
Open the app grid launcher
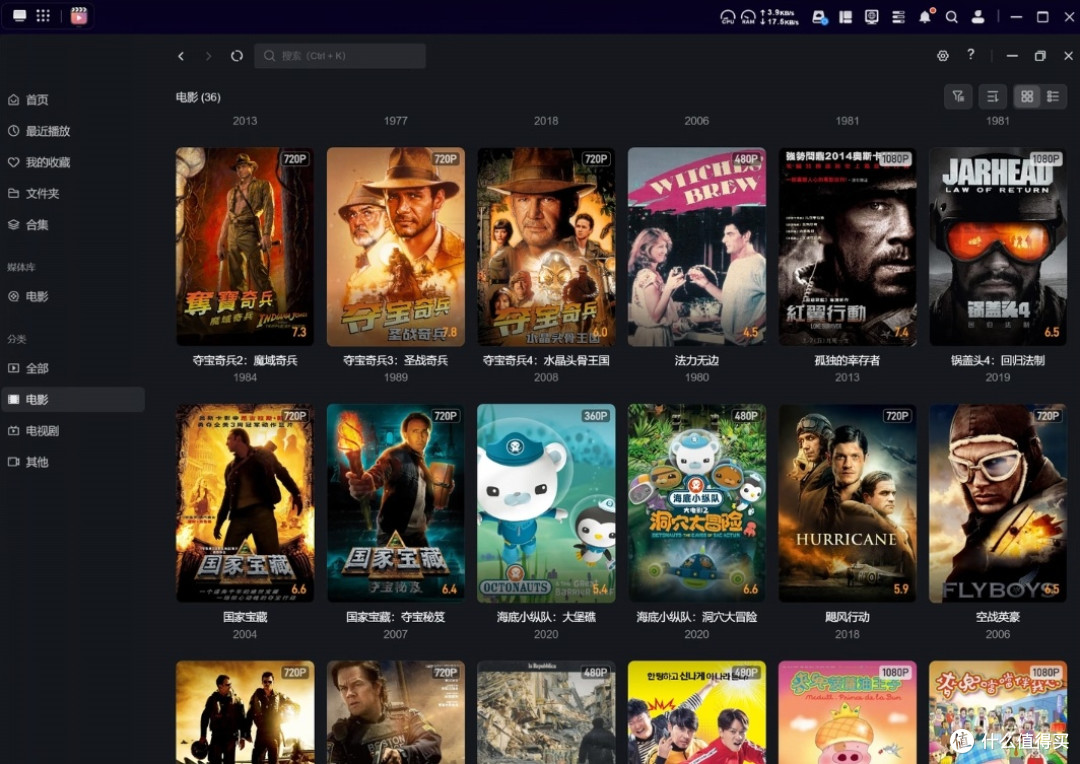[x=43, y=15]
